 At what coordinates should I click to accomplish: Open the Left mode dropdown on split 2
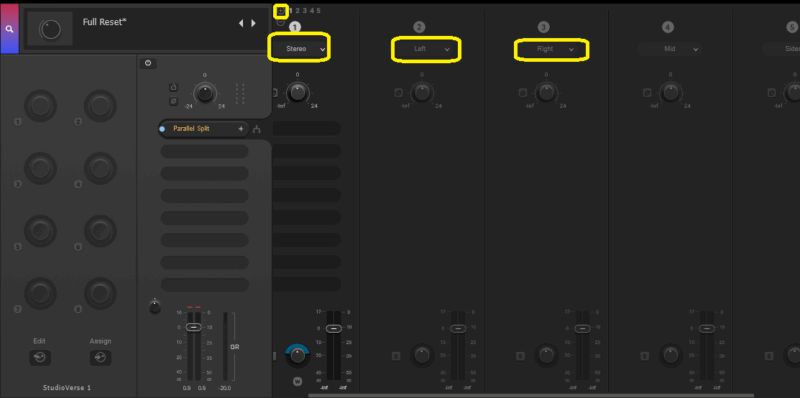(x=426, y=49)
